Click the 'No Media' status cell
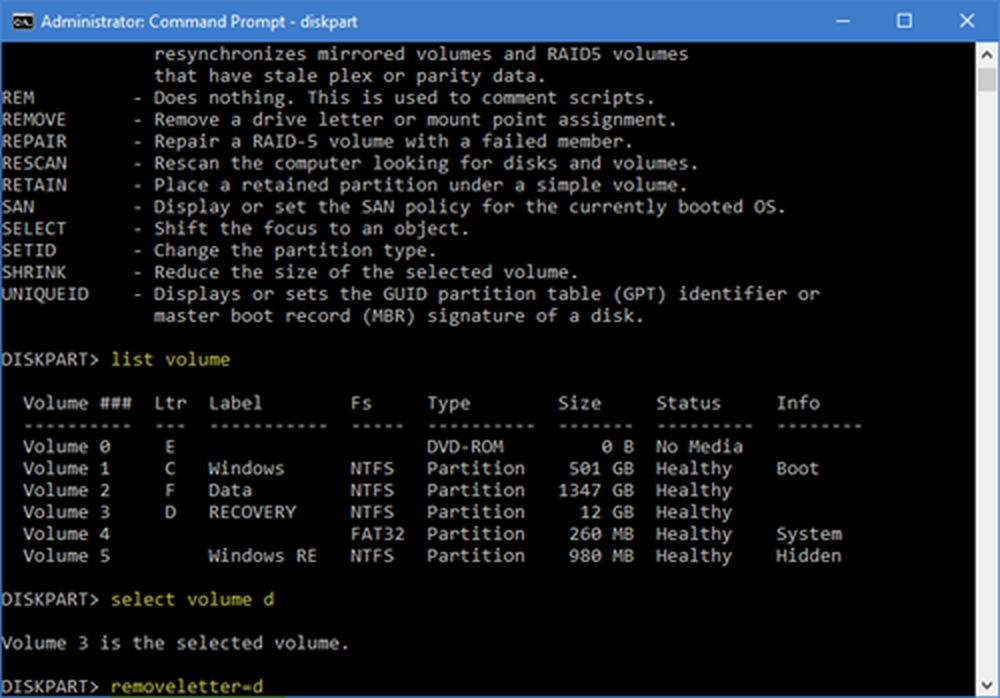Viewport: 1000px width, 698px height. (x=700, y=447)
